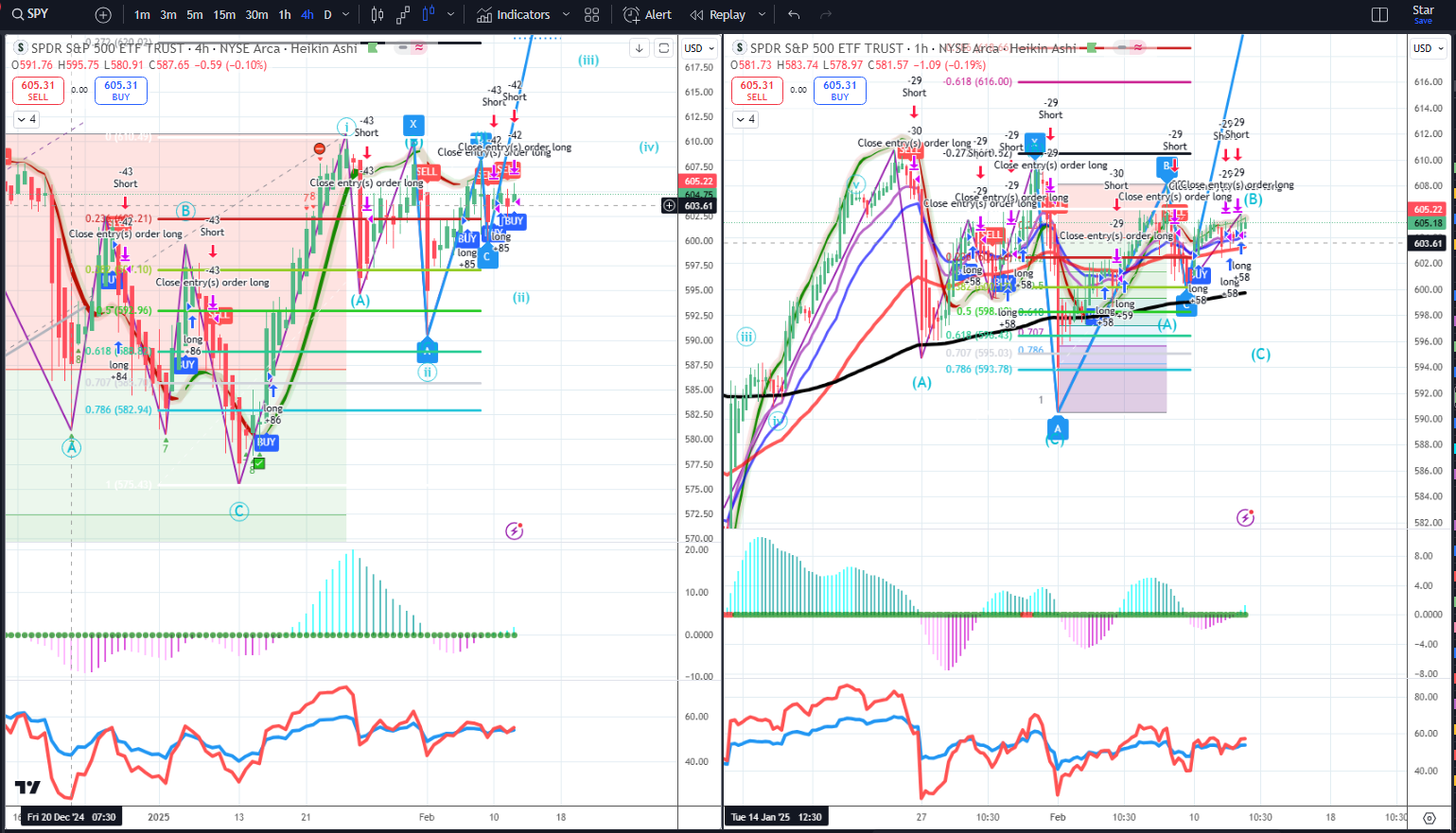Open the SPY symbol search

(x=30, y=14)
